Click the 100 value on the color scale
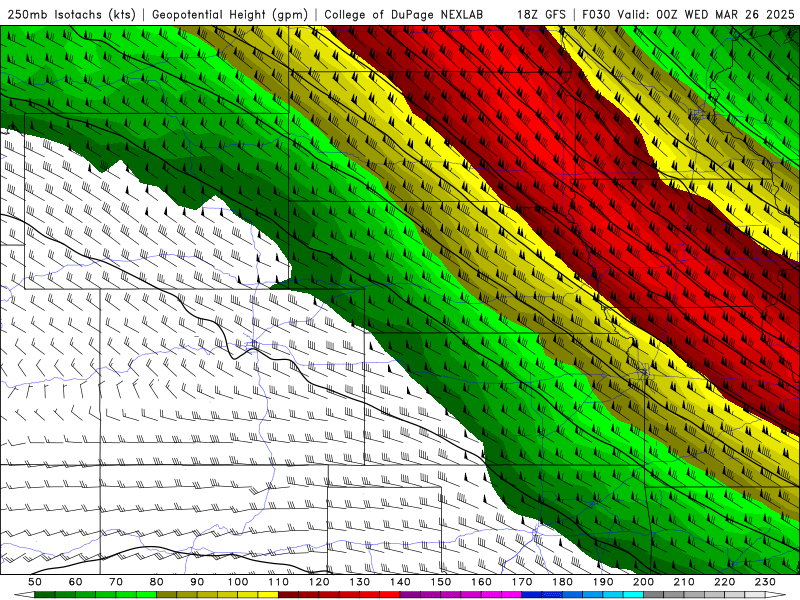800x600 pixels. click(238, 582)
